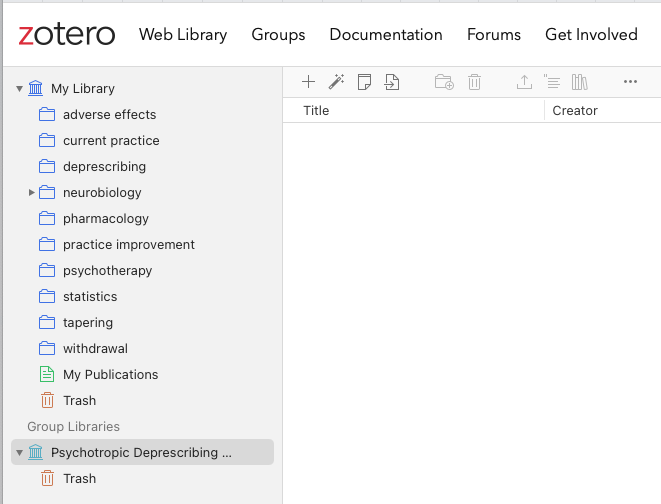The height and width of the screenshot is (504, 661).
Task: Open the Get Involved page
Action: (x=591, y=35)
